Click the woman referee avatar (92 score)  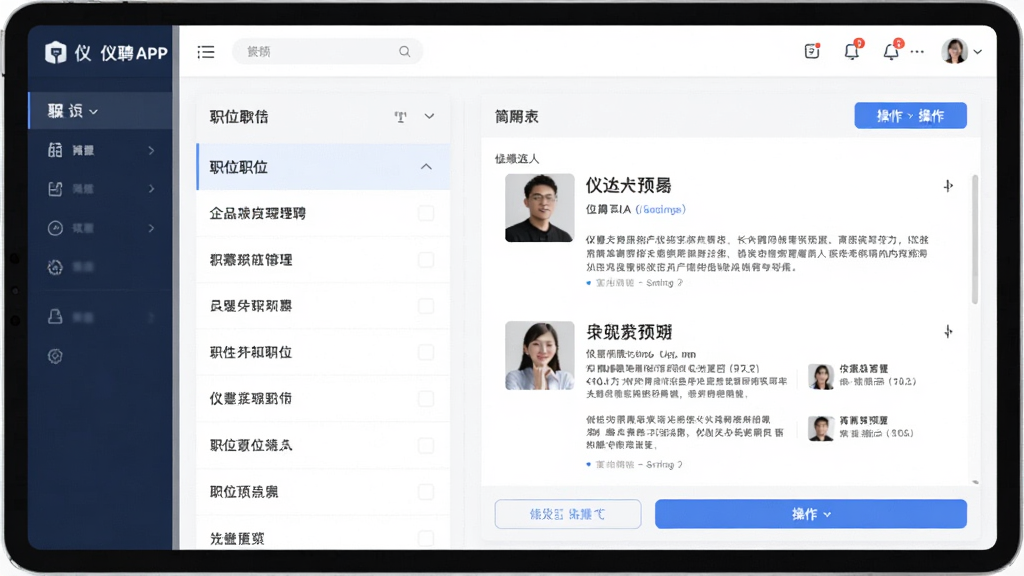click(x=821, y=376)
